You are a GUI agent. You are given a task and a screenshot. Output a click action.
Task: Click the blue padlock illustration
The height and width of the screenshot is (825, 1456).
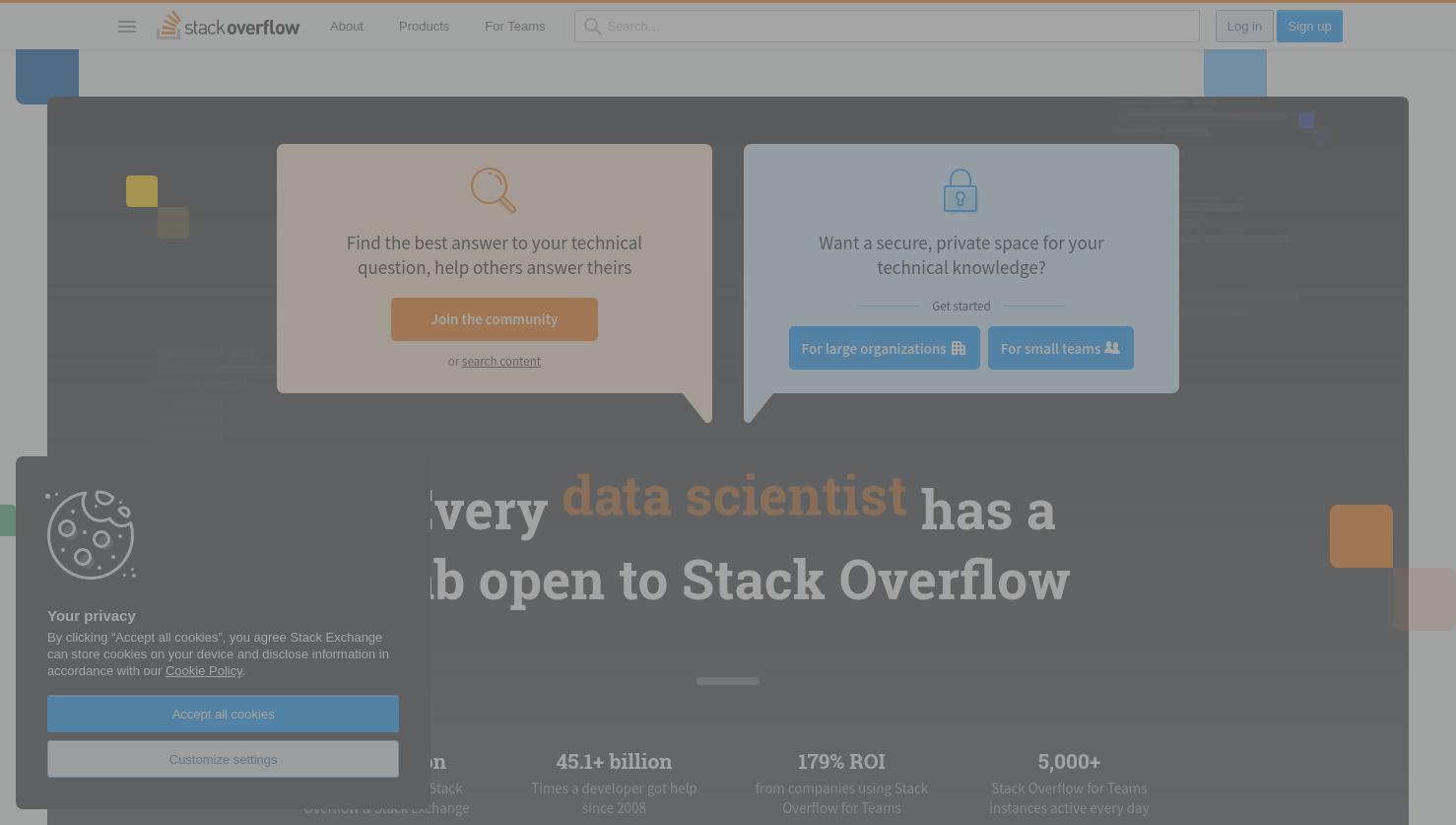[960, 190]
